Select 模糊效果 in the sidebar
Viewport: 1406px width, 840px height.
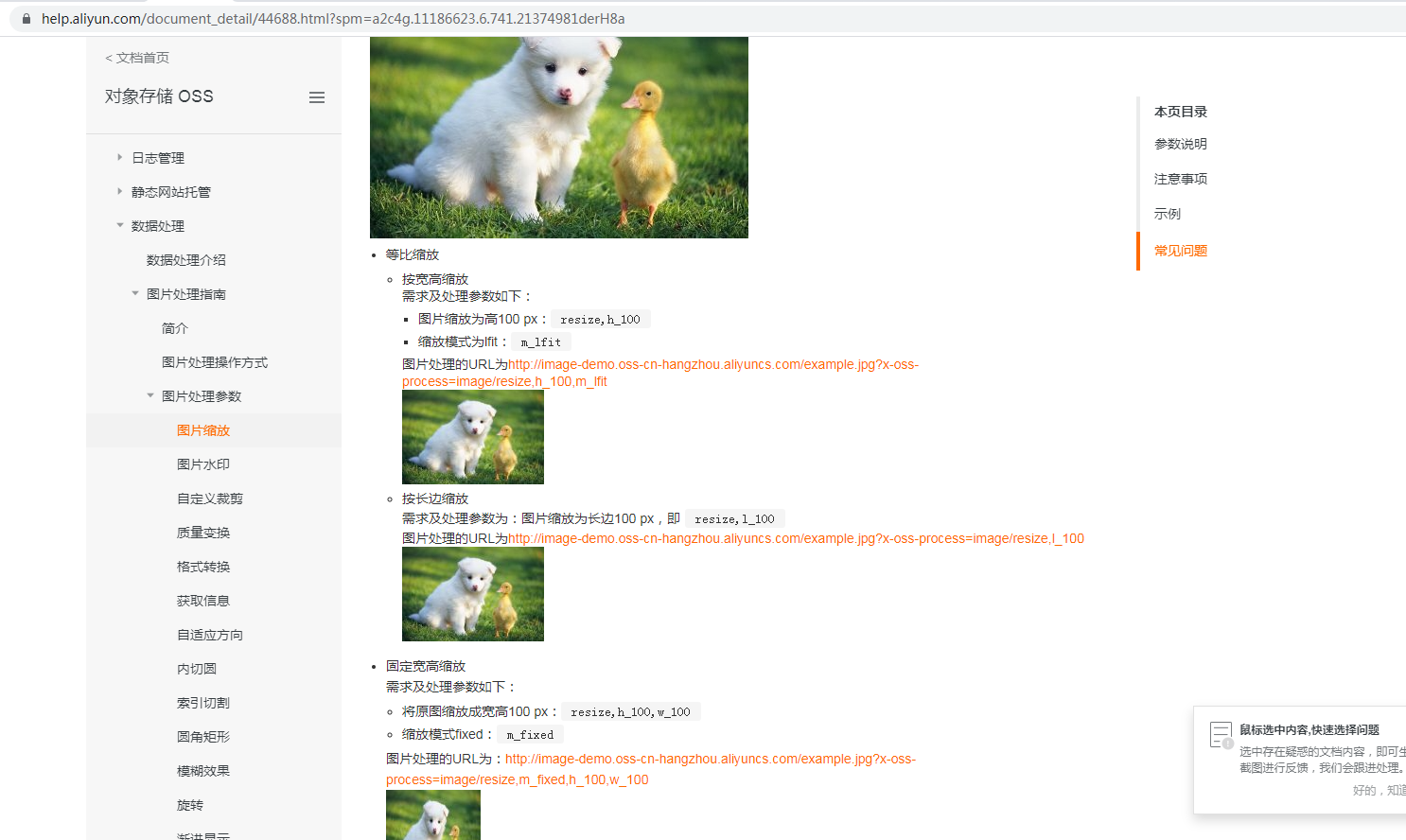[203, 771]
